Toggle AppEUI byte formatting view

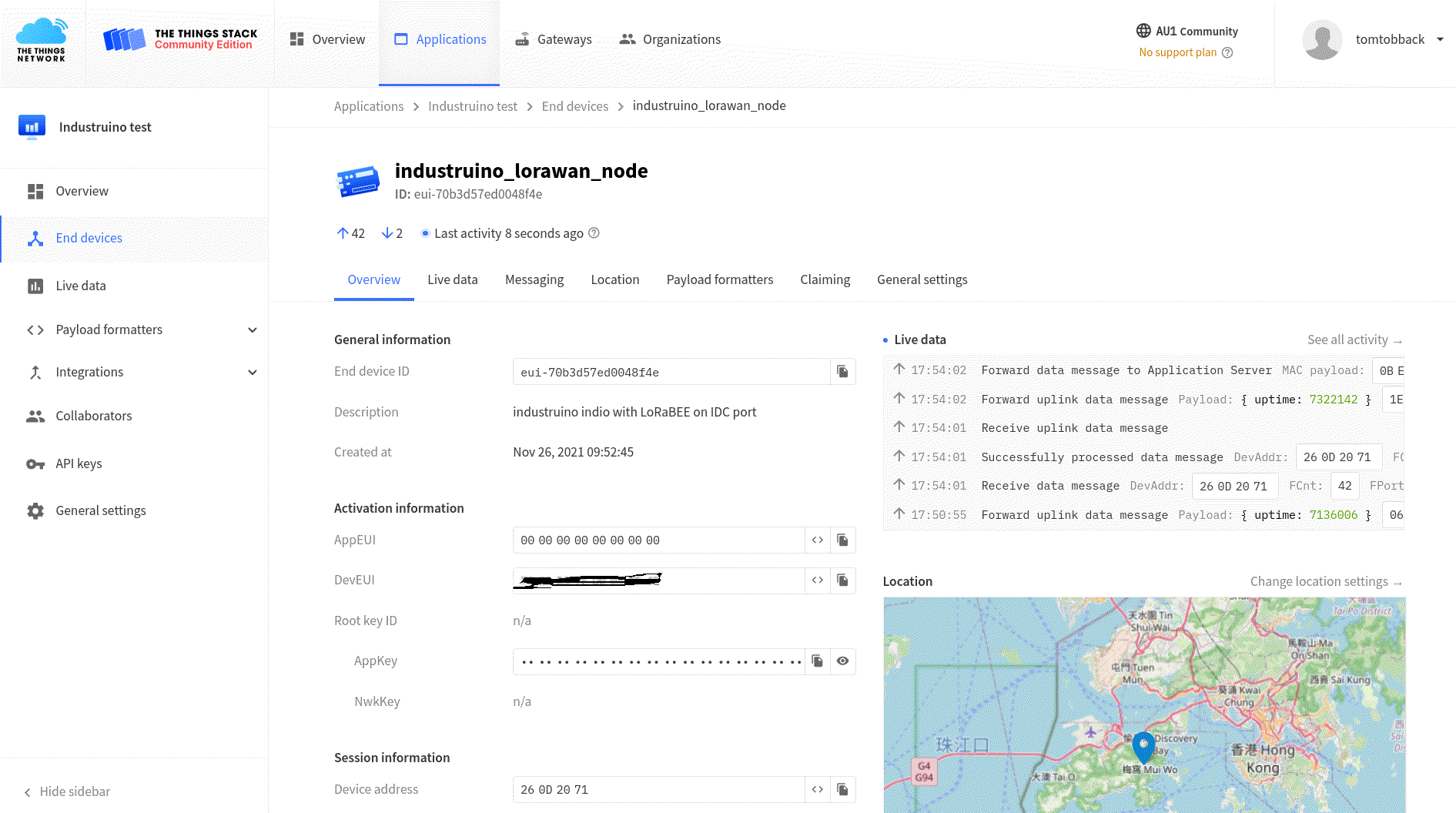pyautogui.click(x=817, y=540)
